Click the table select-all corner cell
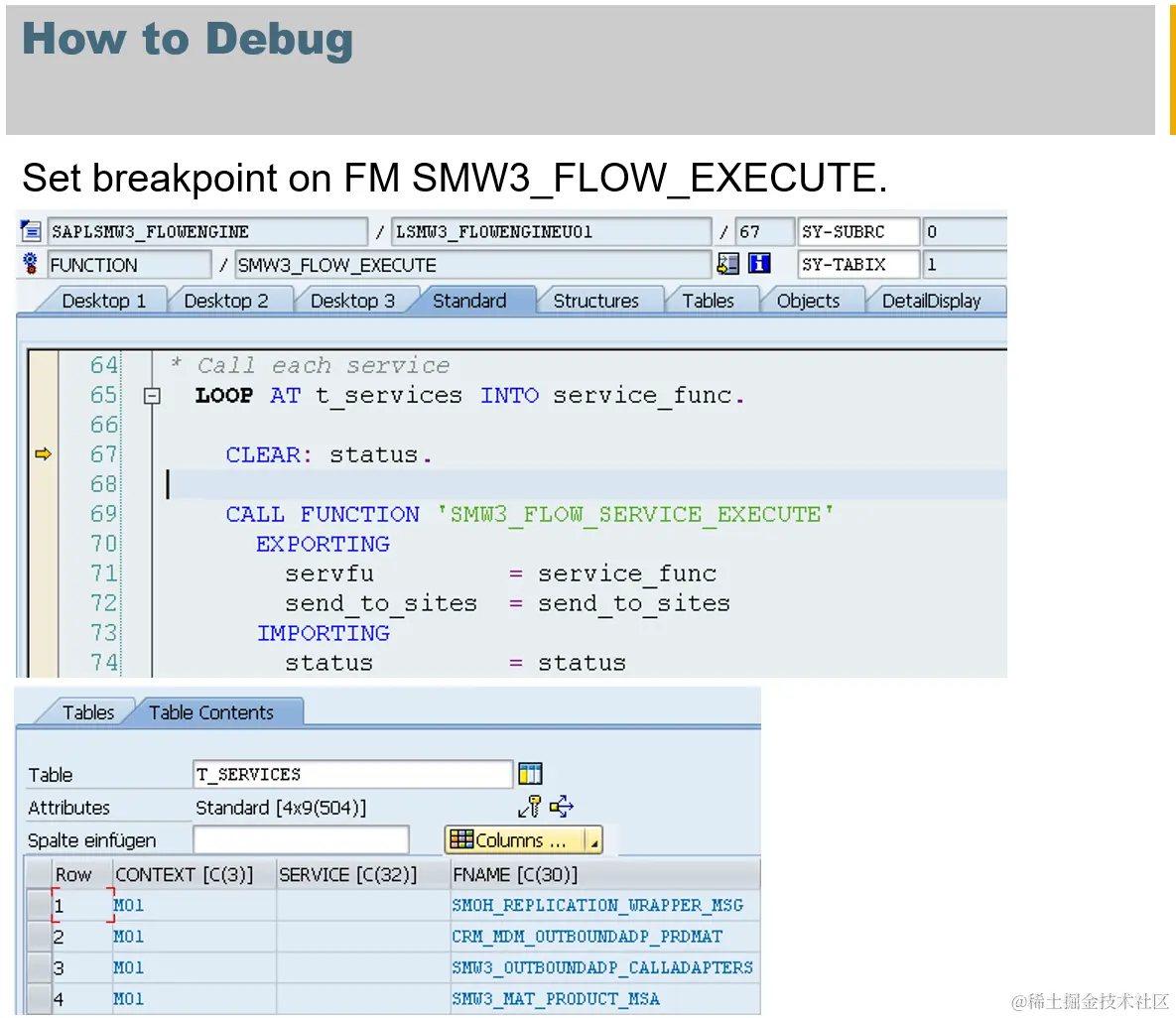This screenshot has width=1176, height=1018. coord(39,874)
